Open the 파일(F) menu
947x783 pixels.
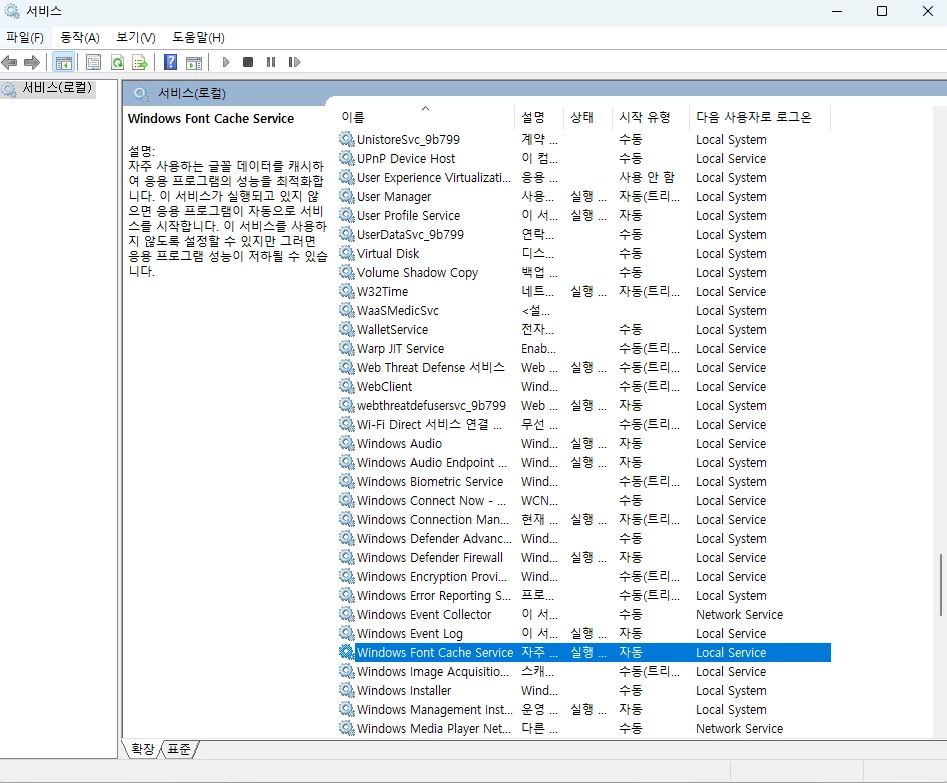click(25, 37)
